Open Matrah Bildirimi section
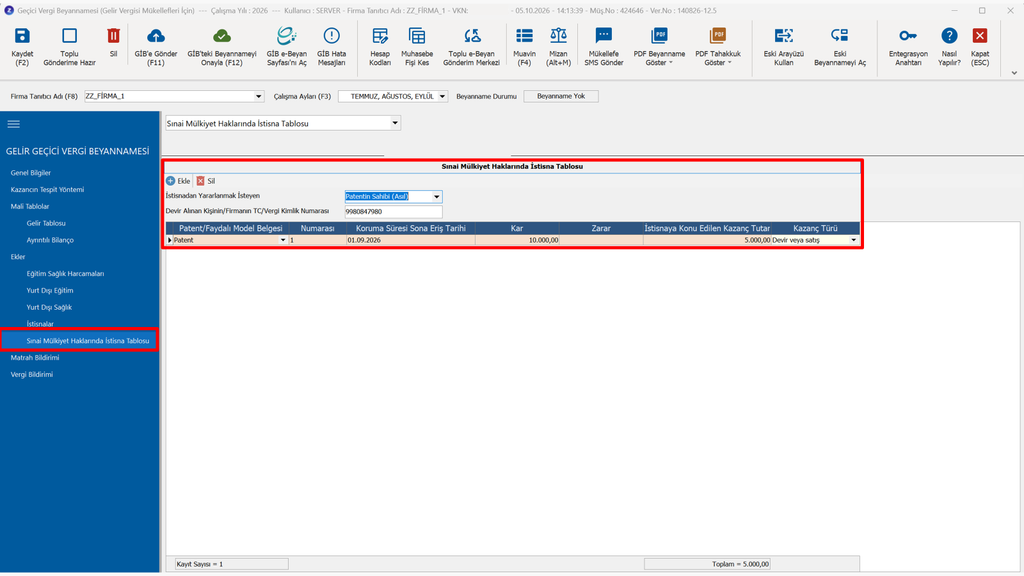Screen dimensions: 1024x576 pos(35,358)
